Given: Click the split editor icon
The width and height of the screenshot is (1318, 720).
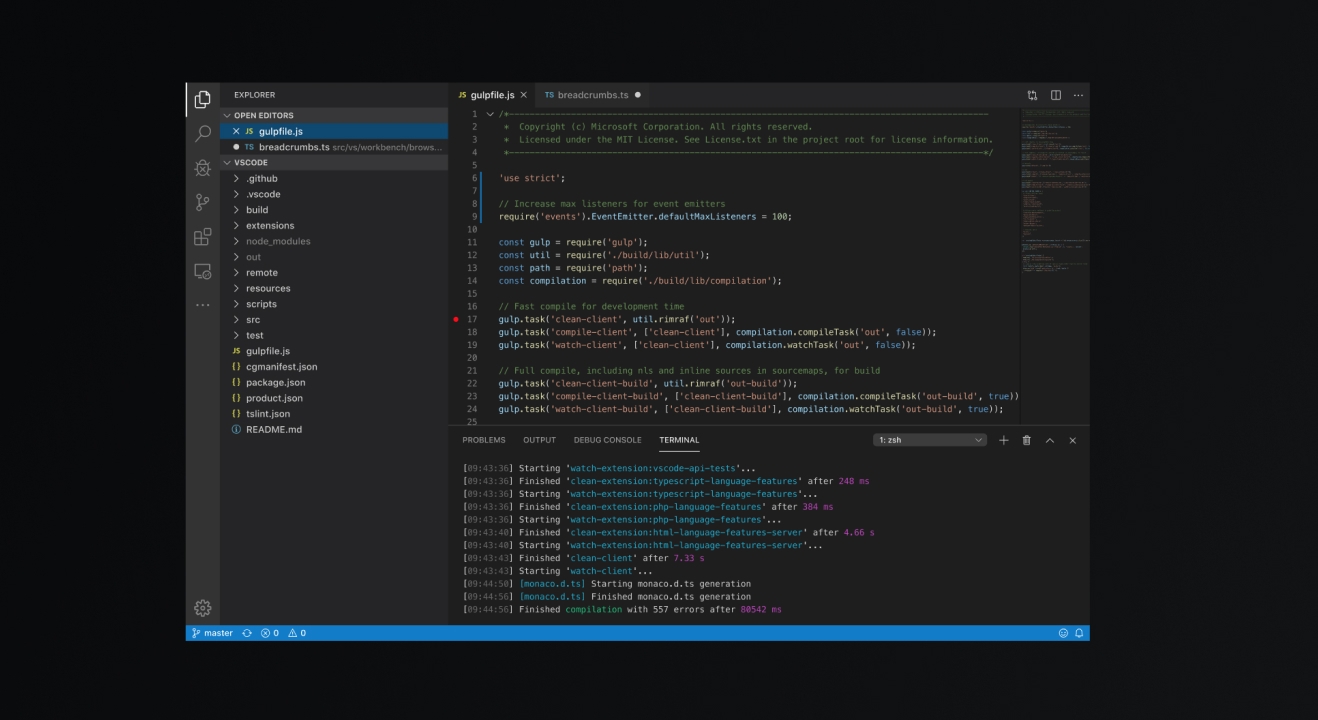Looking at the screenshot, I should (x=1055, y=95).
